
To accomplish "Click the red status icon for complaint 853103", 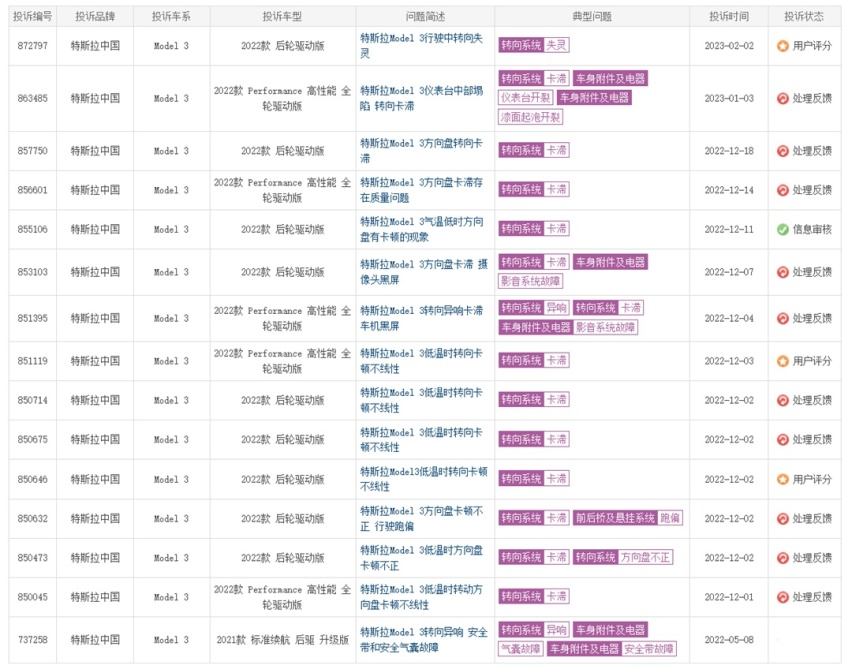I will [782, 272].
